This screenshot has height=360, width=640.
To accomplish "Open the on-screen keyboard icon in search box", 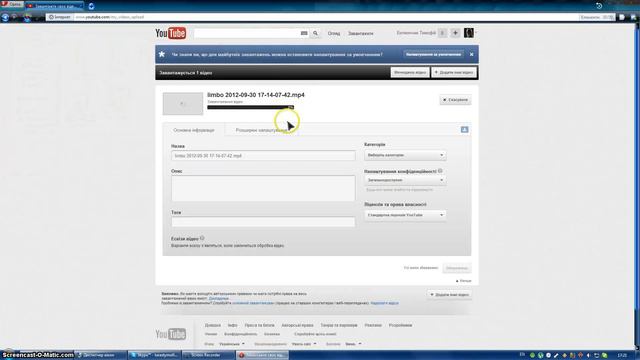I will coord(304,33).
